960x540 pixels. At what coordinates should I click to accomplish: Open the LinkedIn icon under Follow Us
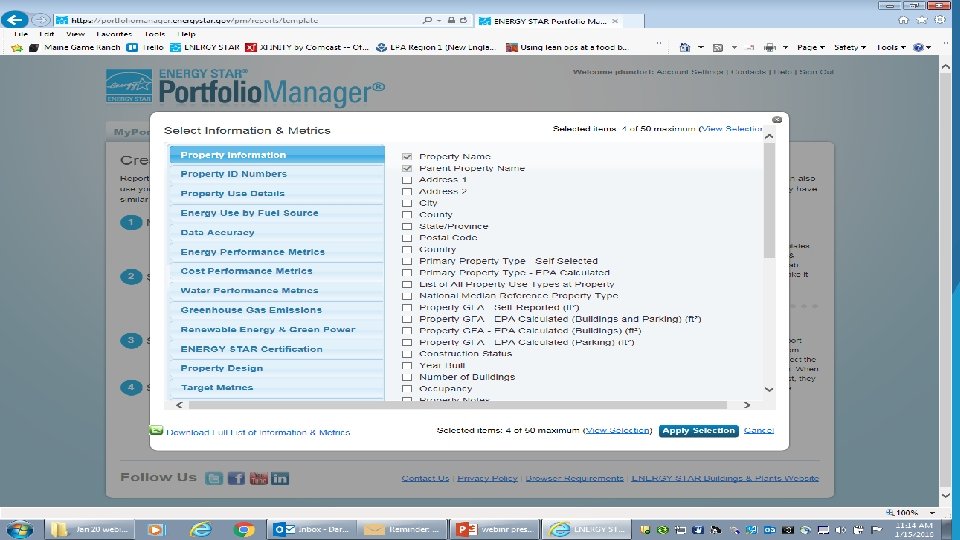click(280, 478)
